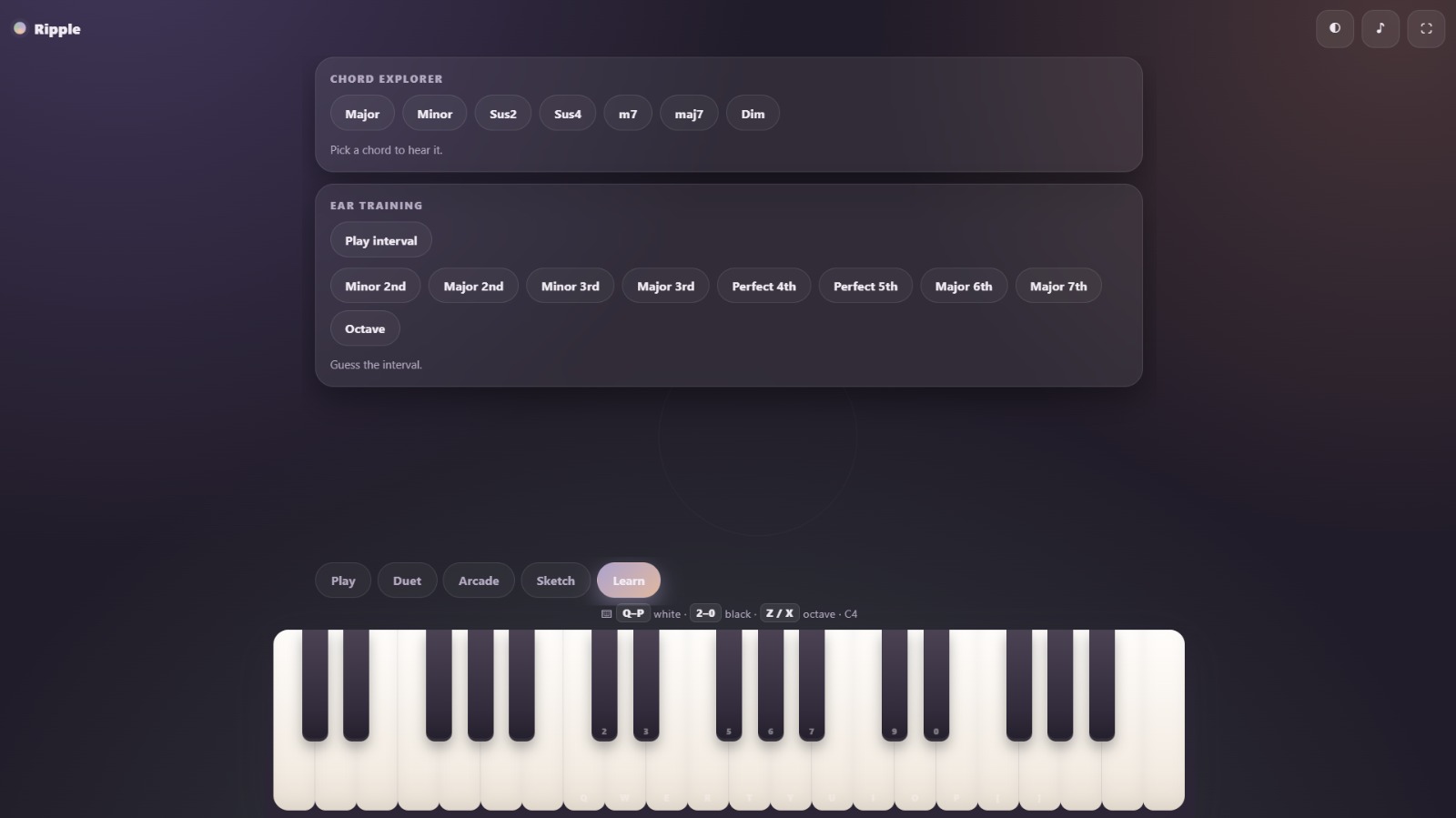Hit the black piano key labeled 9
Viewport: 1456px width, 818px height.
pos(895,684)
